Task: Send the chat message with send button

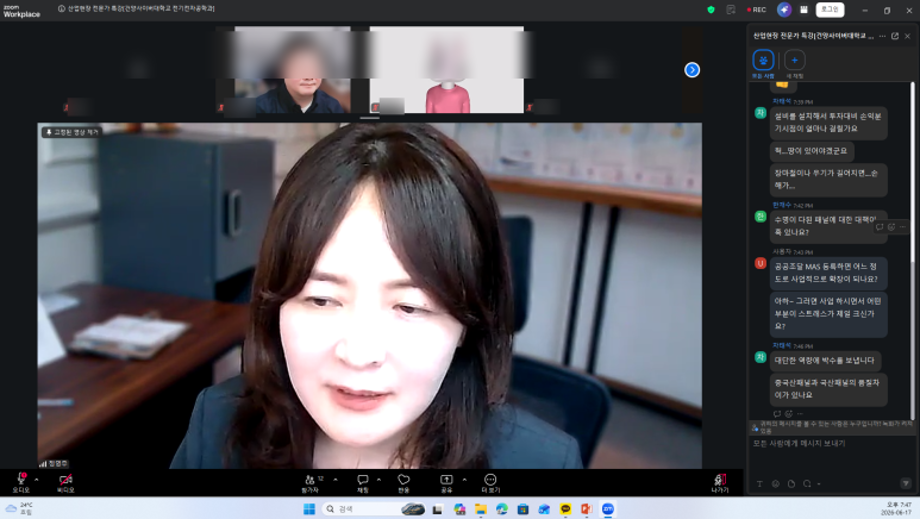Action: click(905, 484)
